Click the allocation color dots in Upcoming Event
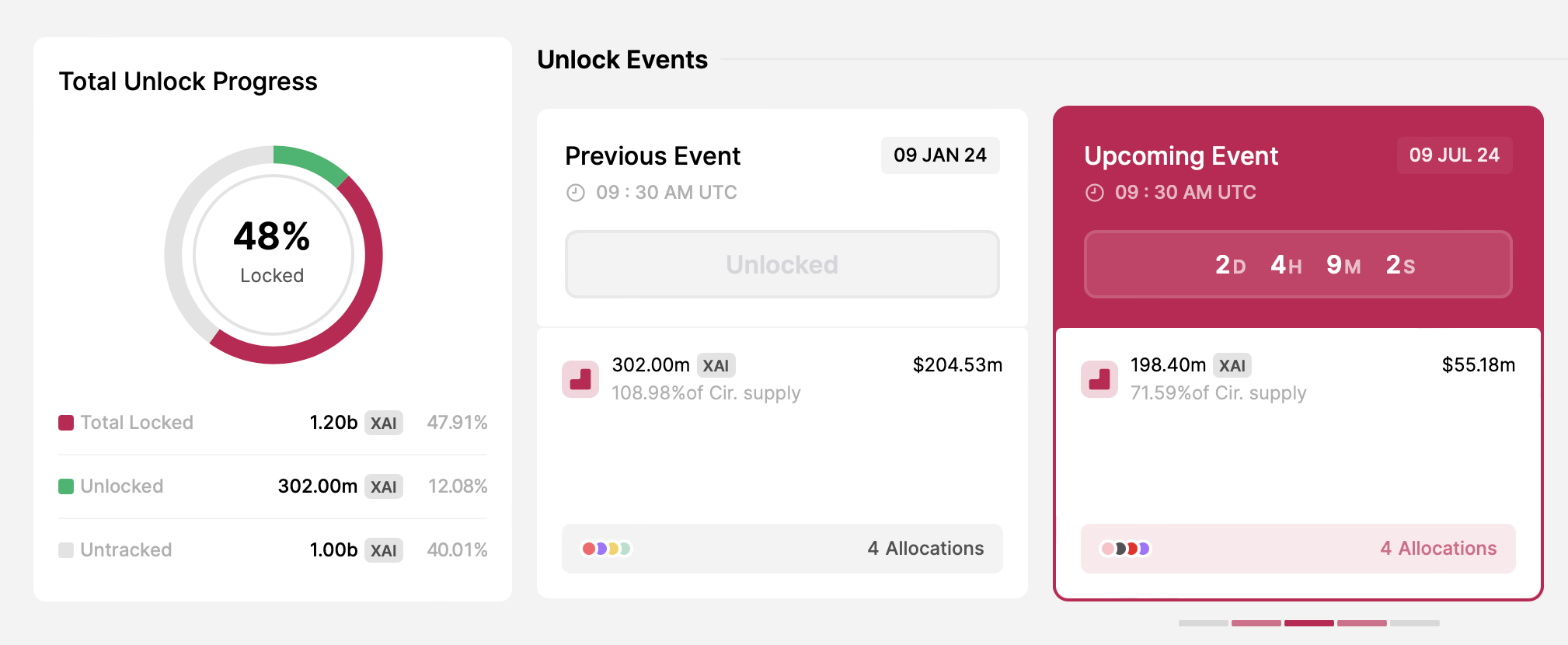 click(1125, 549)
